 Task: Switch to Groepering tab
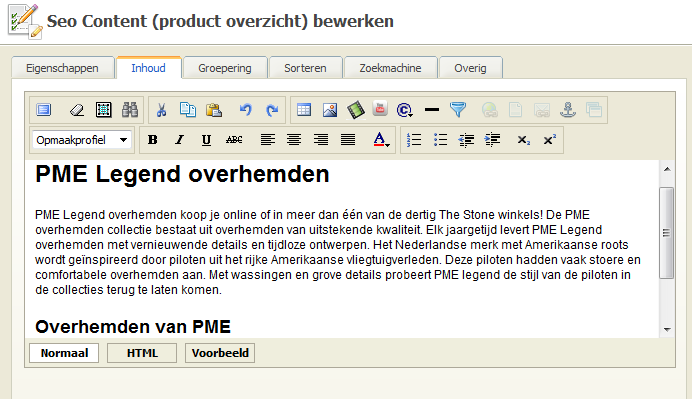click(x=225, y=68)
